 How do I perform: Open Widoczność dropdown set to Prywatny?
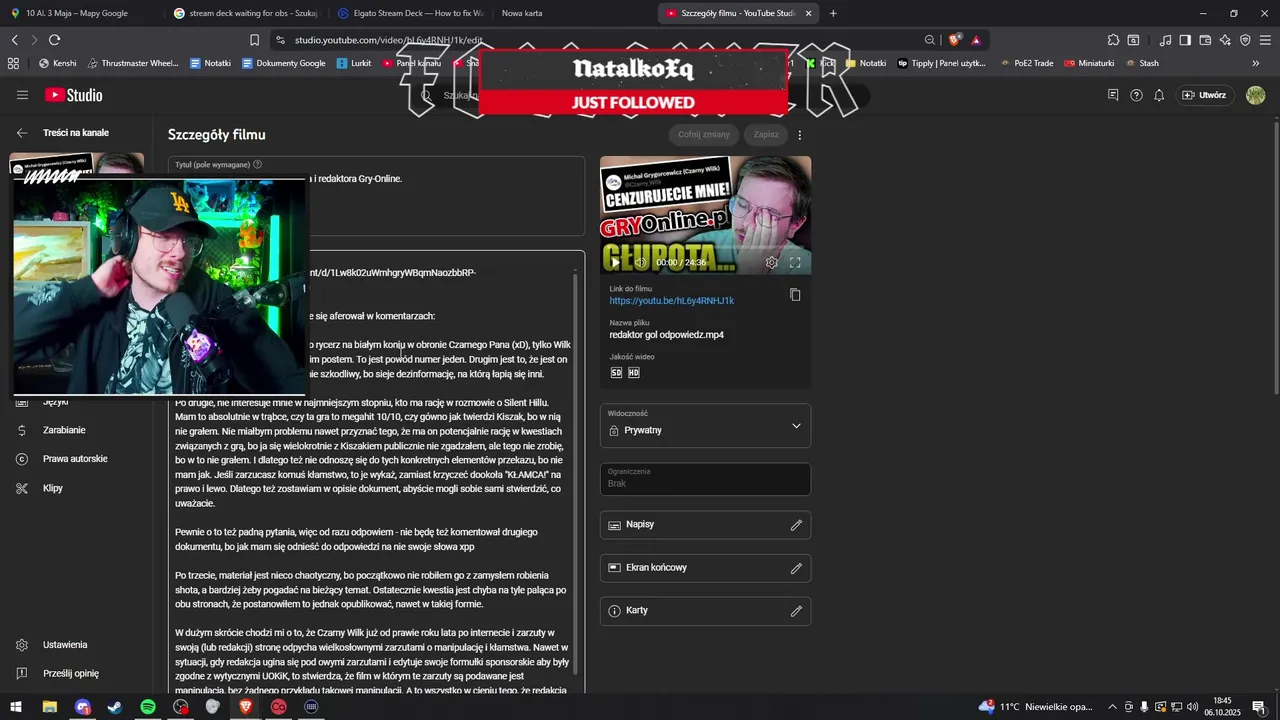point(705,426)
